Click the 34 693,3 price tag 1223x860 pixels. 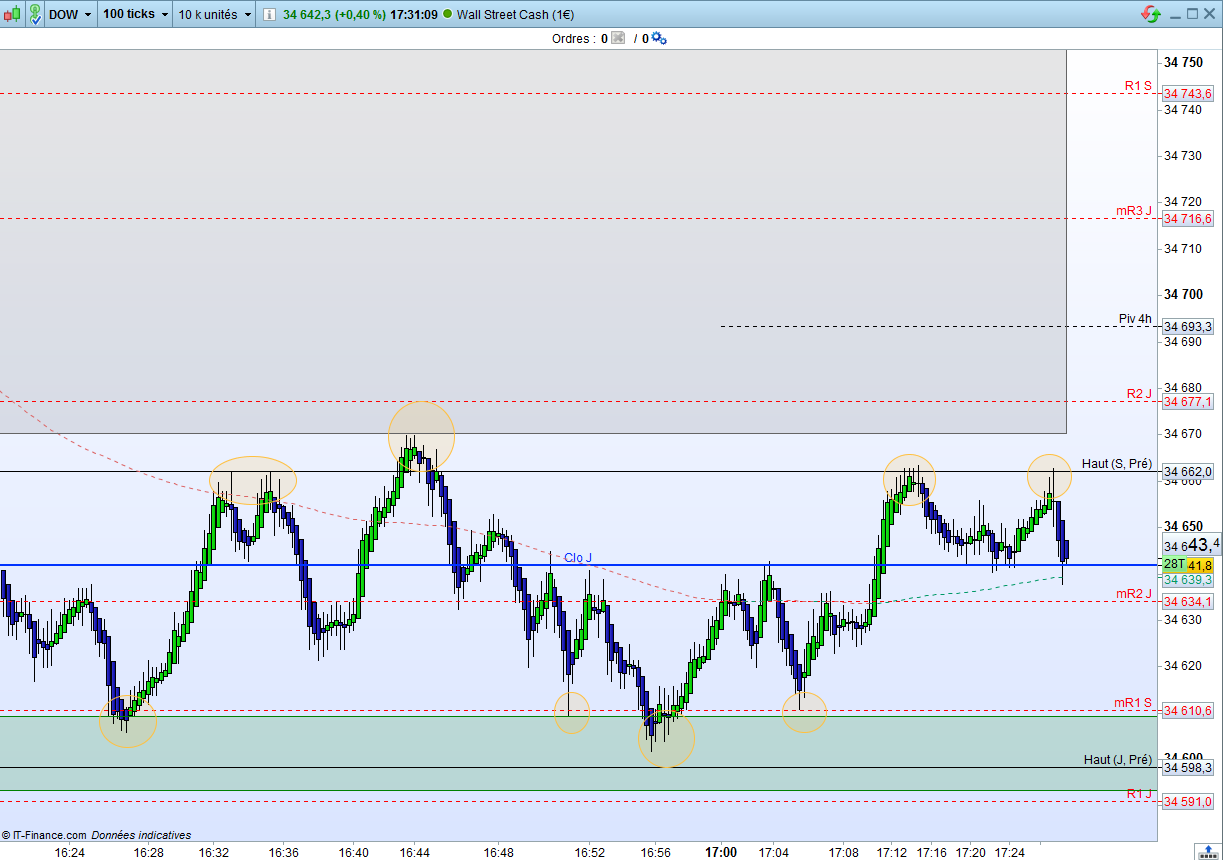click(x=1188, y=327)
